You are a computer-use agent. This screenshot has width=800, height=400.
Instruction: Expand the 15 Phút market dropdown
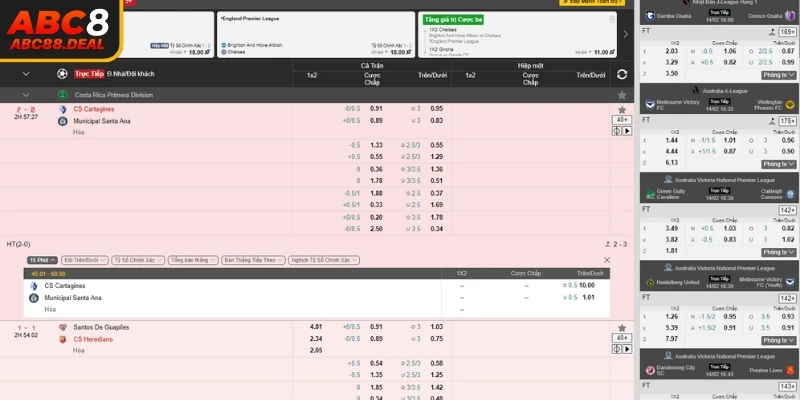tap(42, 260)
